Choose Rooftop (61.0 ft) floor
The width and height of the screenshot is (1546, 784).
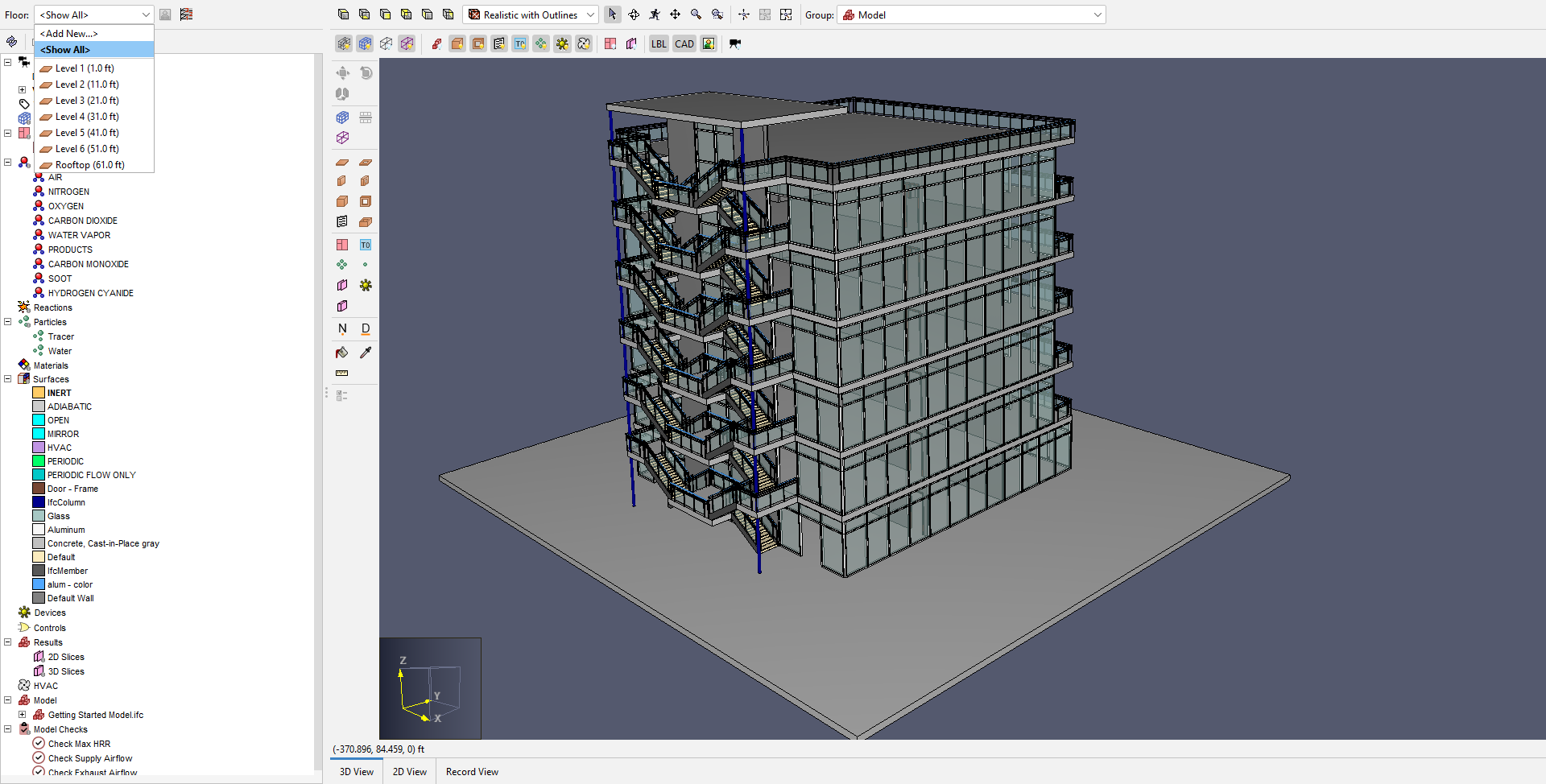click(94, 165)
